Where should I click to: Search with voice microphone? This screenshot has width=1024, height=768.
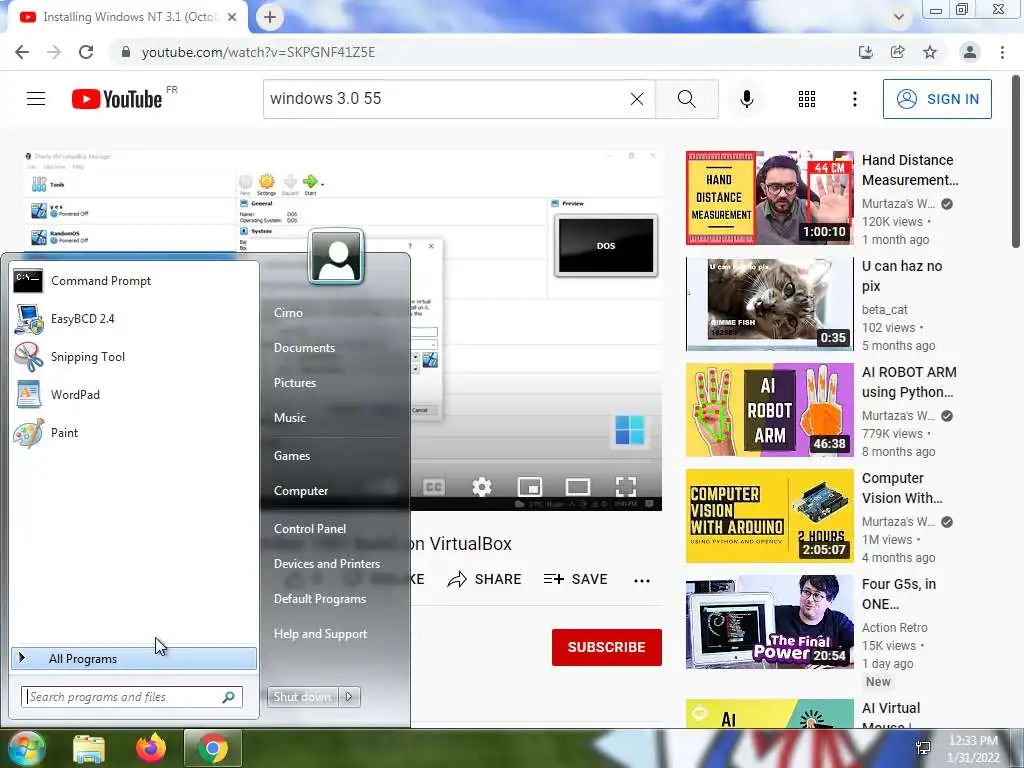click(747, 99)
